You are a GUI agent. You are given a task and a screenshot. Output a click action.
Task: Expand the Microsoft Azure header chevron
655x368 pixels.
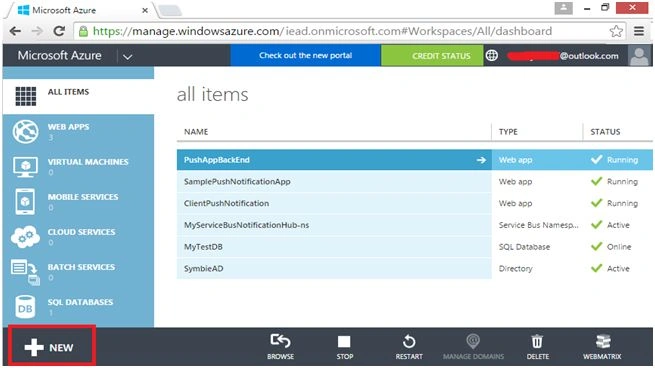(x=127, y=56)
